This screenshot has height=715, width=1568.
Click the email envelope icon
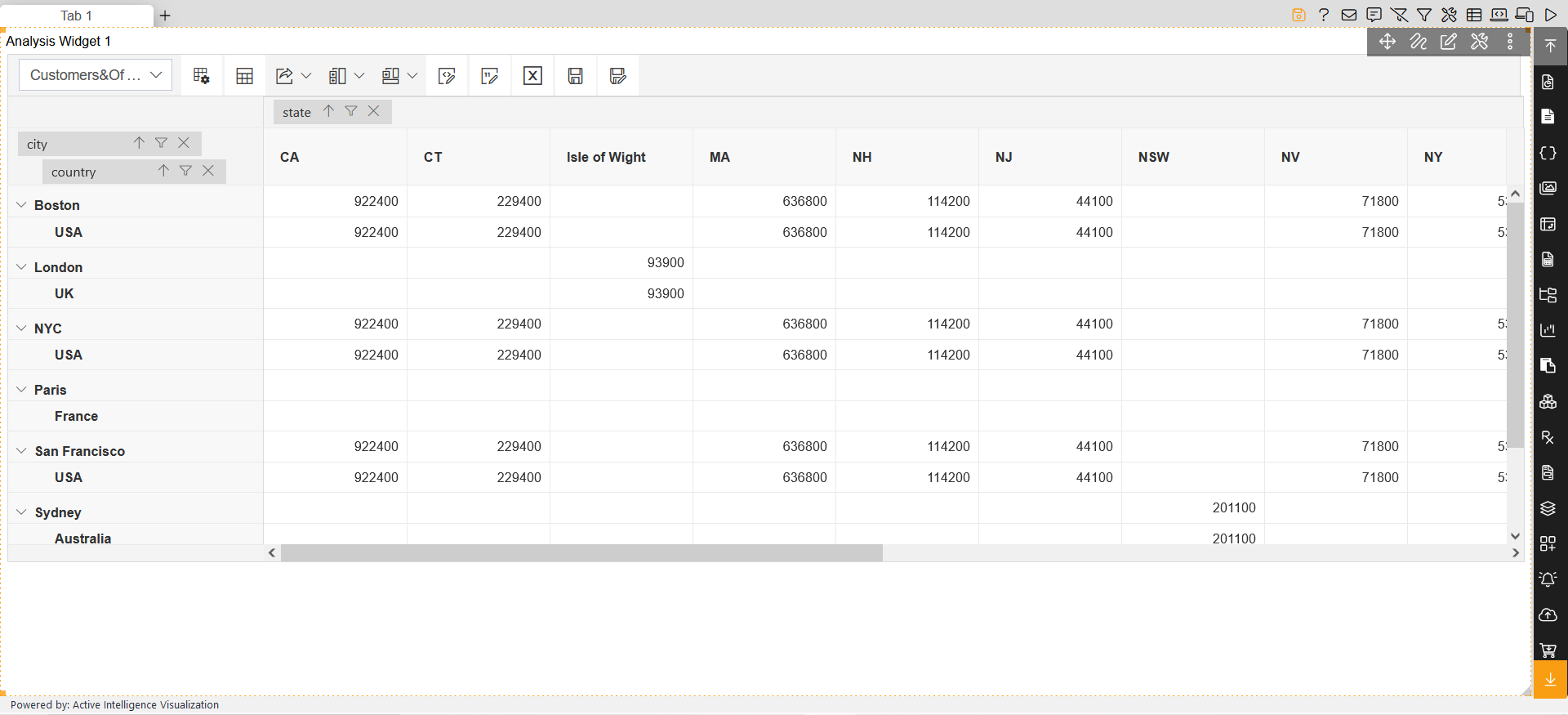coord(1349,15)
